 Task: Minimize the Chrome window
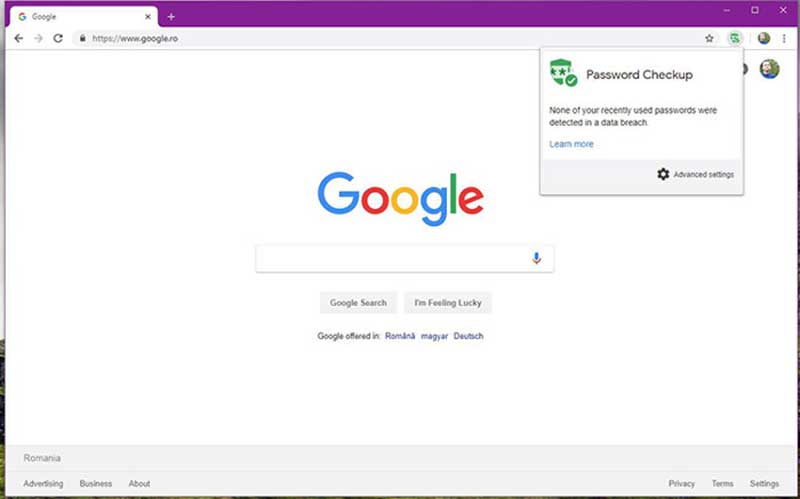(x=727, y=10)
